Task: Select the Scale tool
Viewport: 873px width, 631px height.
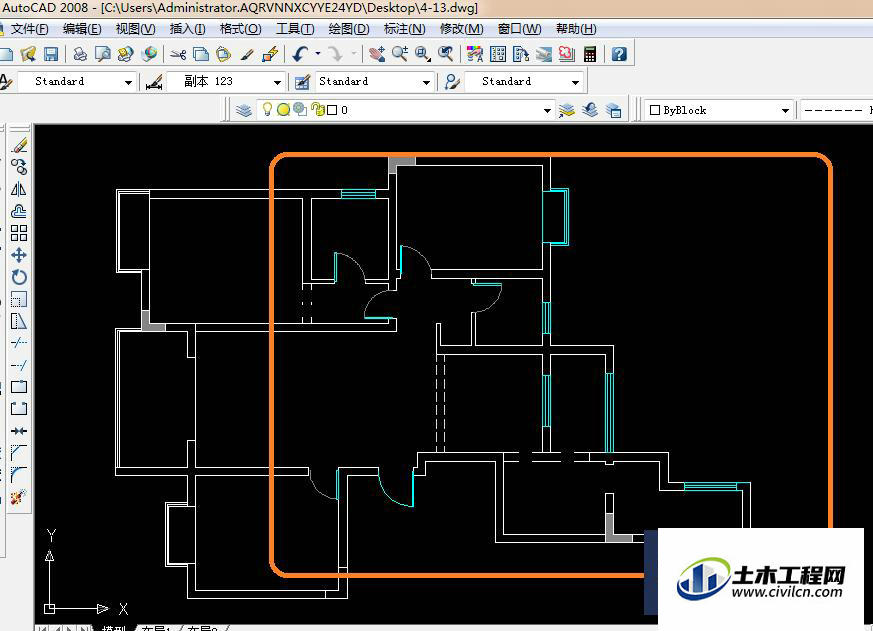Action: tap(19, 299)
